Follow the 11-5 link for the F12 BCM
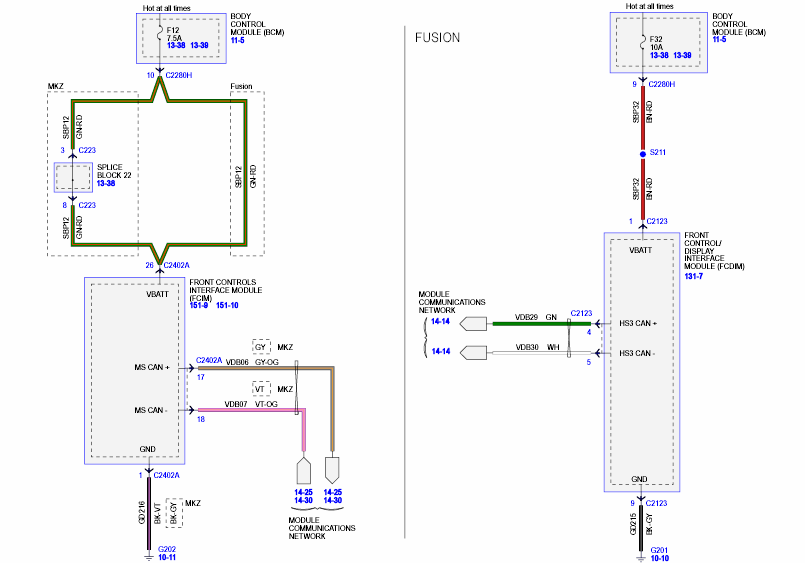The height and width of the screenshot is (563, 805). [x=237, y=40]
